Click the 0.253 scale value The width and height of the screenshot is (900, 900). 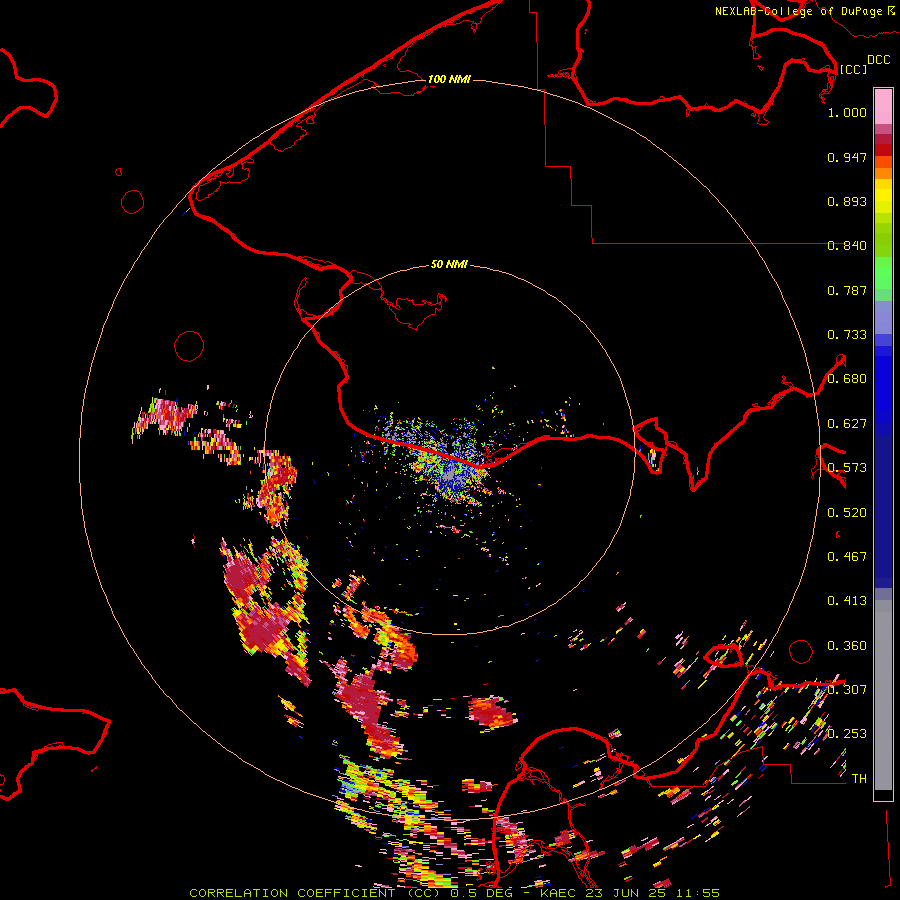pyautogui.click(x=847, y=734)
